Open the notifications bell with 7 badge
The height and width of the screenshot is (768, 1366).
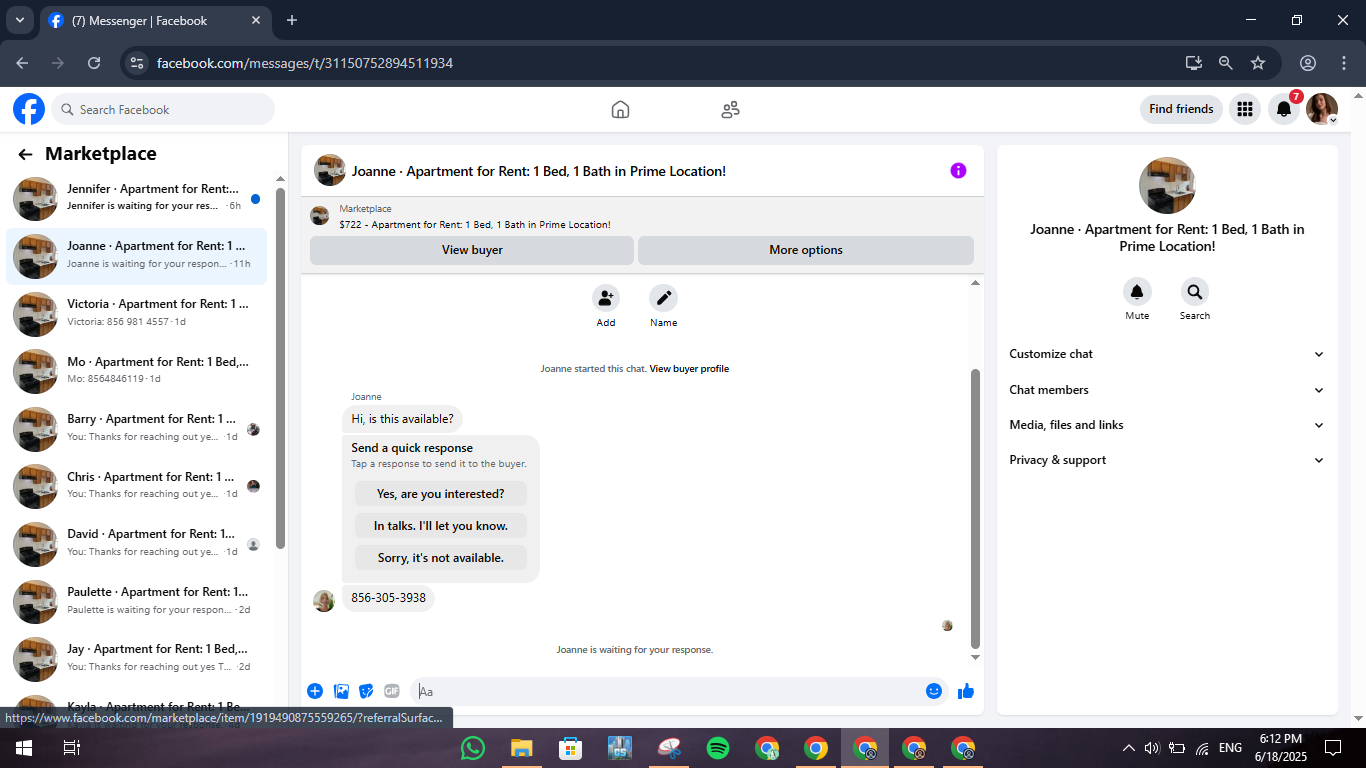(1284, 109)
